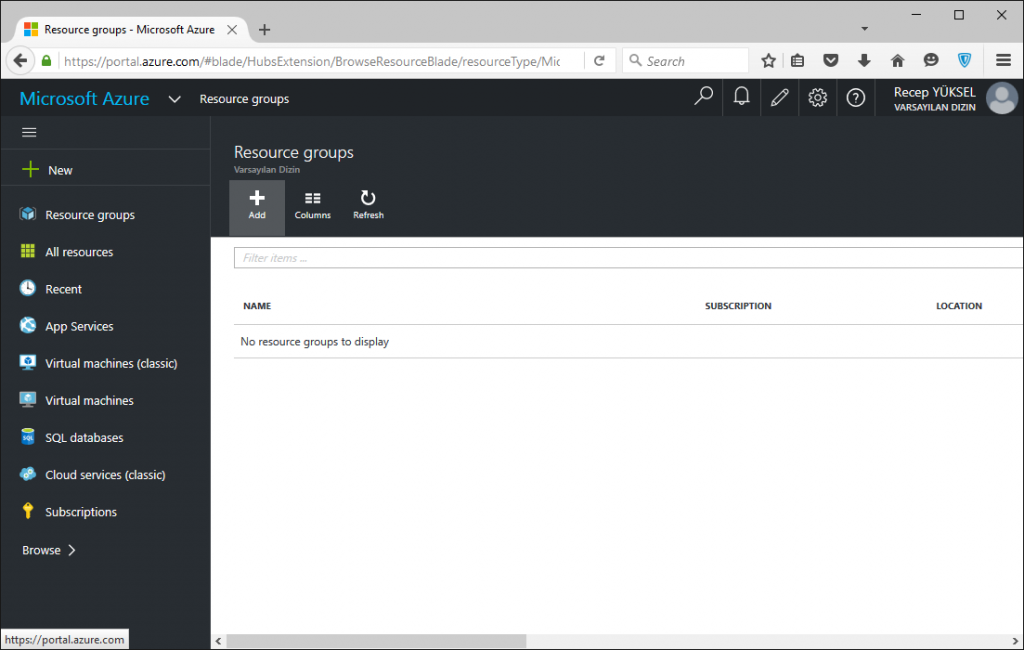The height and width of the screenshot is (650, 1024).
Task: Open the Firefox hamburger menu
Action: 1003,61
